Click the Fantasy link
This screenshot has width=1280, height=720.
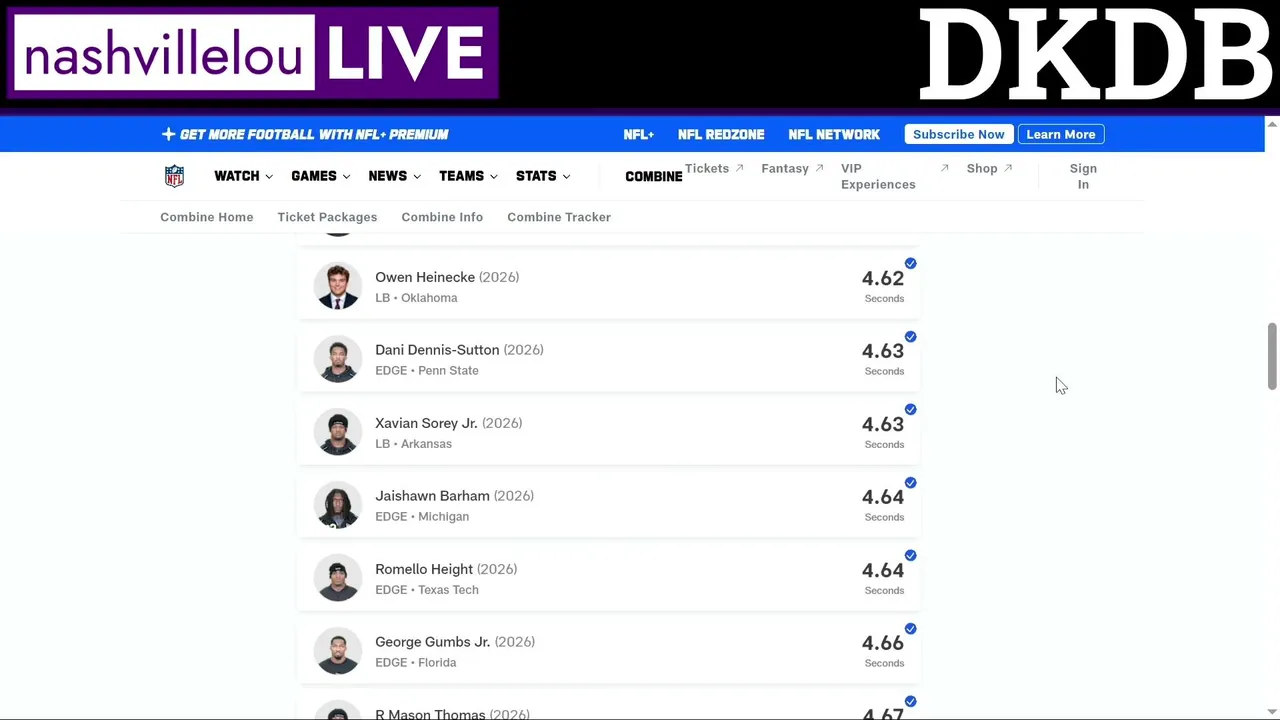(x=785, y=168)
